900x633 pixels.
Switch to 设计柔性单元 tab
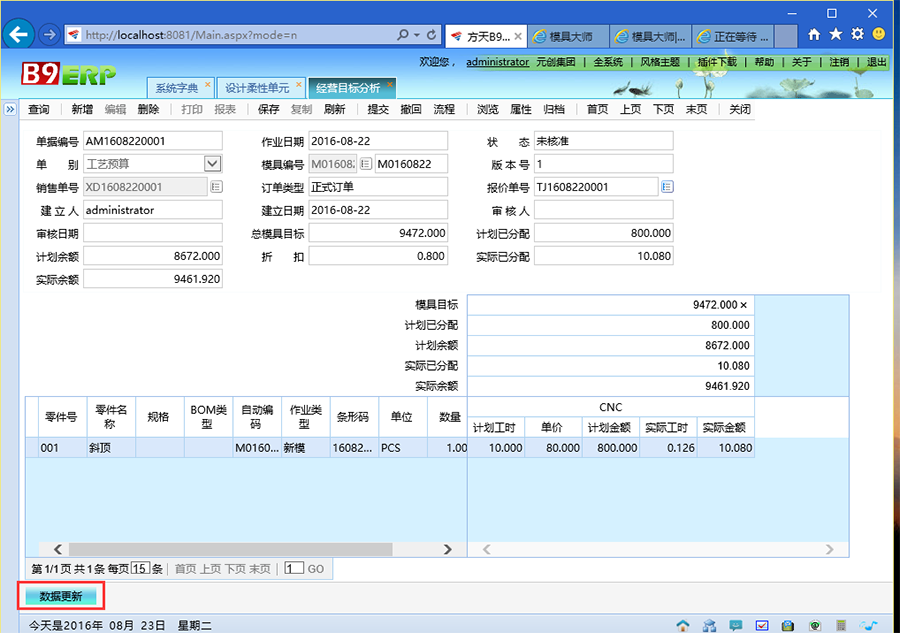257,88
